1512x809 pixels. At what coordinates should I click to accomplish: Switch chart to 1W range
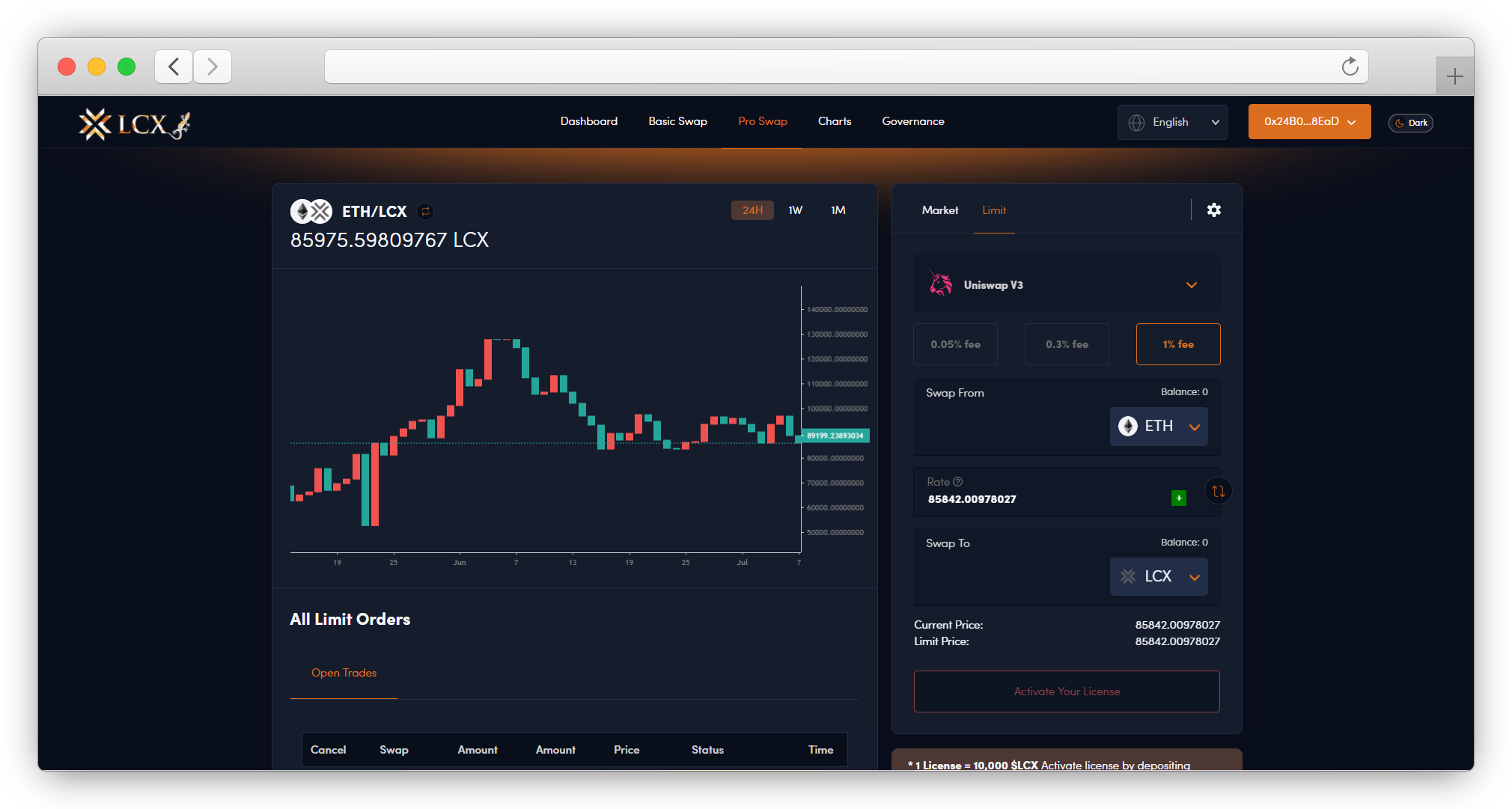click(x=795, y=210)
